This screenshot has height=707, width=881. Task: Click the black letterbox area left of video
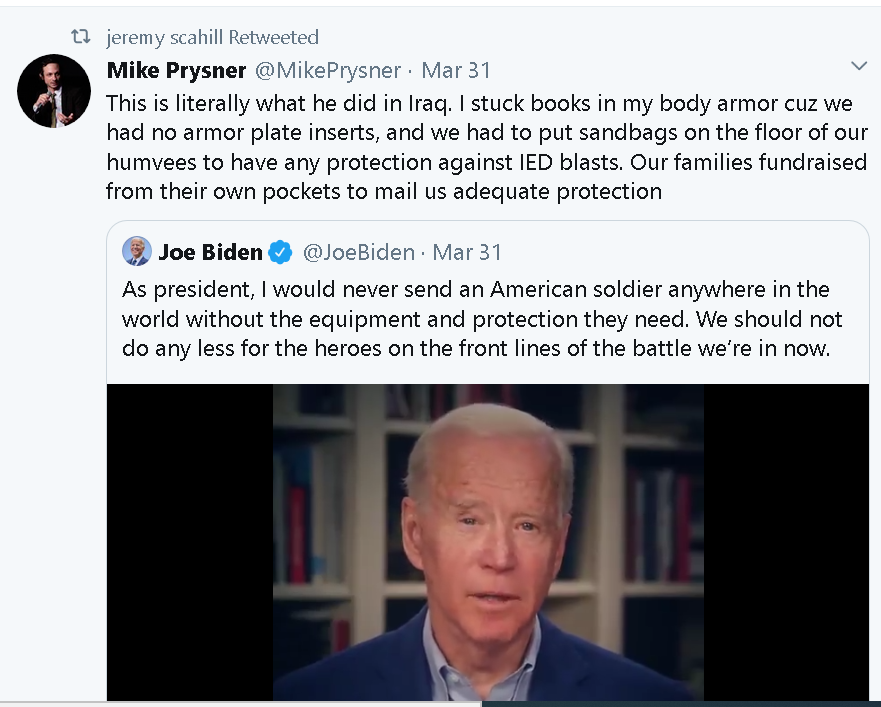click(190, 542)
